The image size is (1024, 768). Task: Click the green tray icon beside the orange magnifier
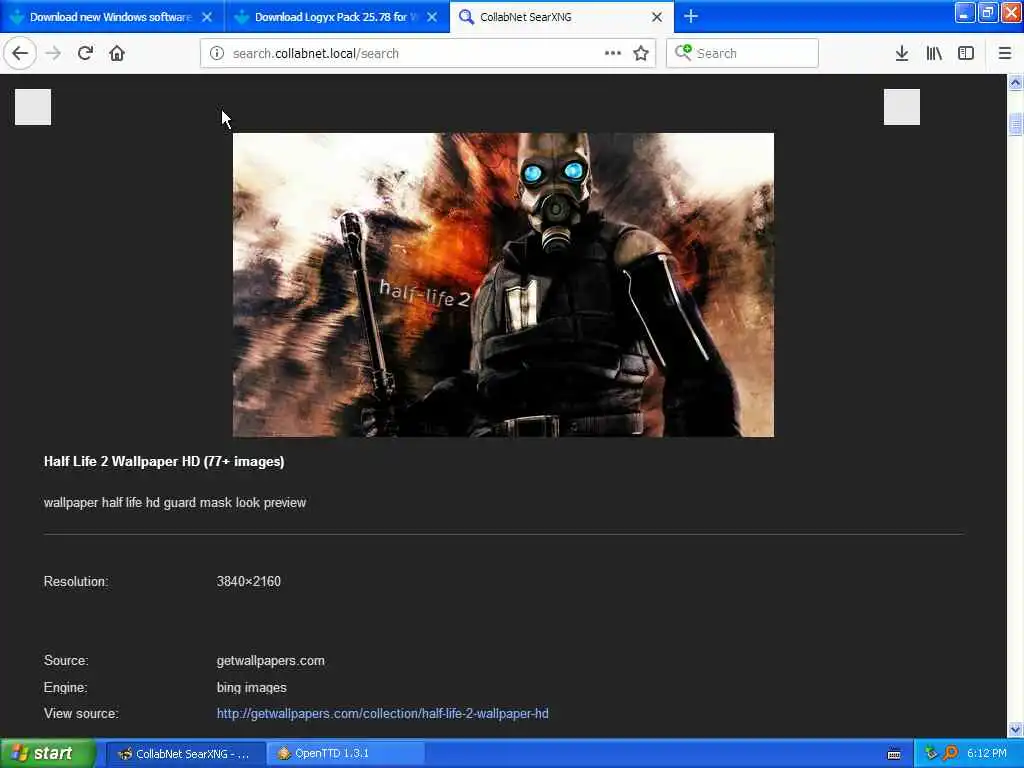(931, 754)
